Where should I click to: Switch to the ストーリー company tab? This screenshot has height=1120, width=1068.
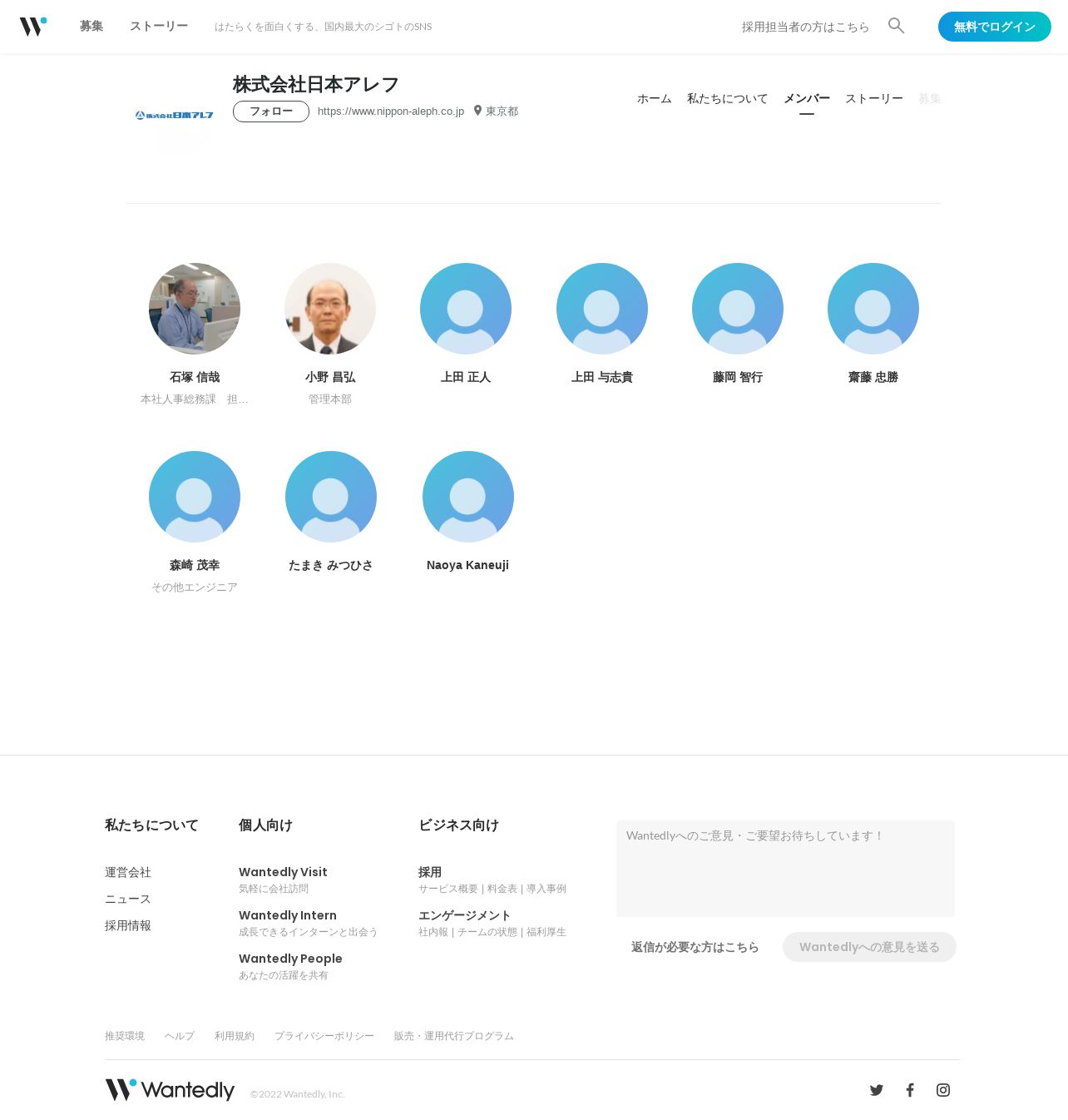coord(874,98)
